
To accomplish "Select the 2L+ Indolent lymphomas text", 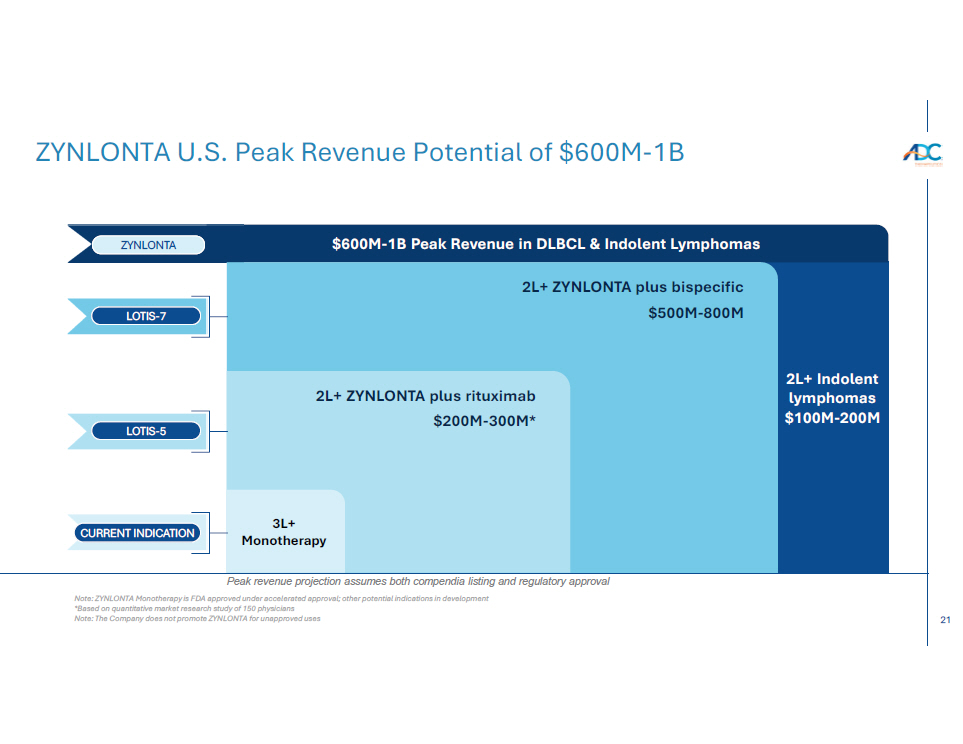I will pos(832,388).
